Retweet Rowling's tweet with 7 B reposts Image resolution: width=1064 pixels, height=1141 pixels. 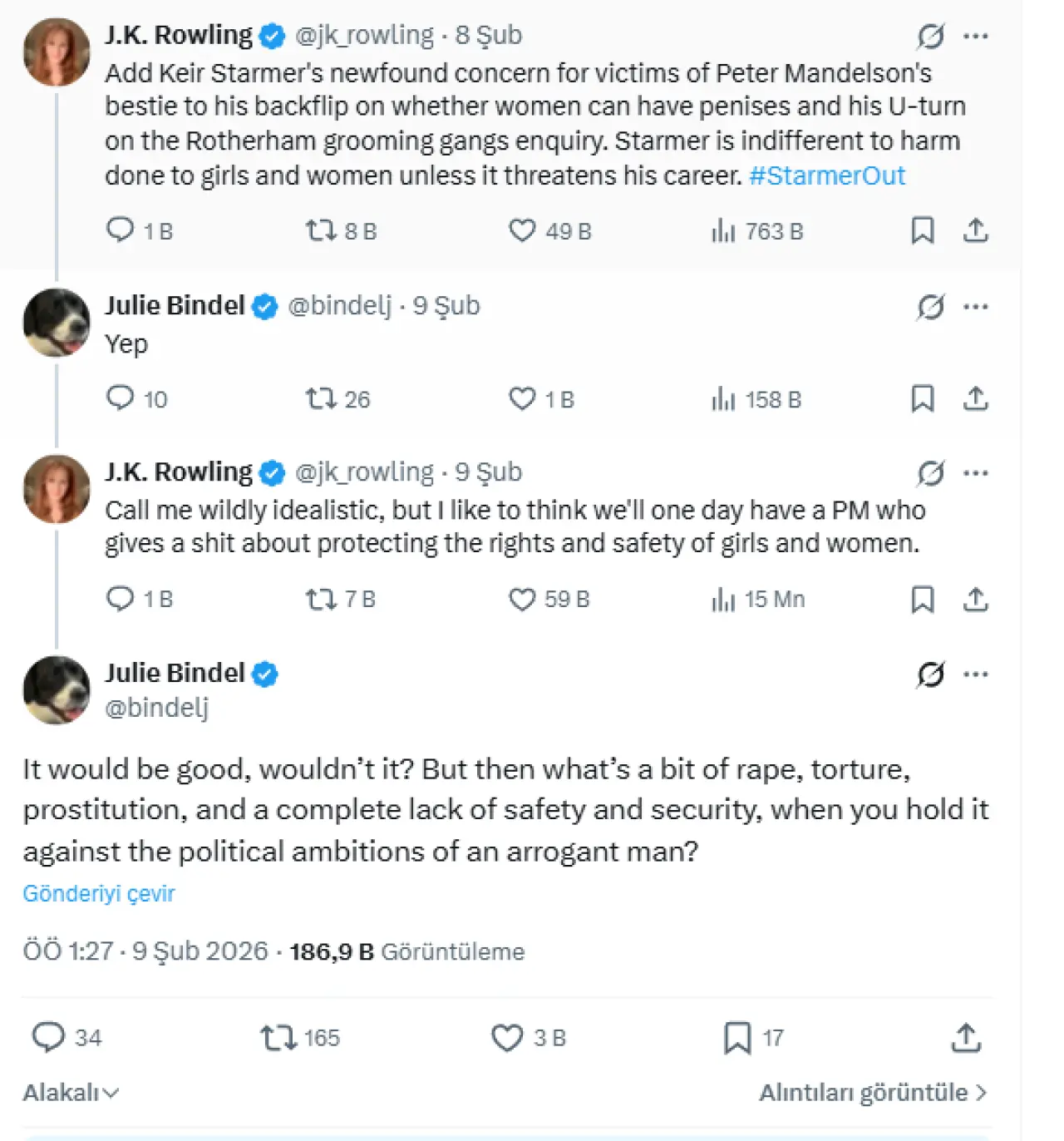320,599
